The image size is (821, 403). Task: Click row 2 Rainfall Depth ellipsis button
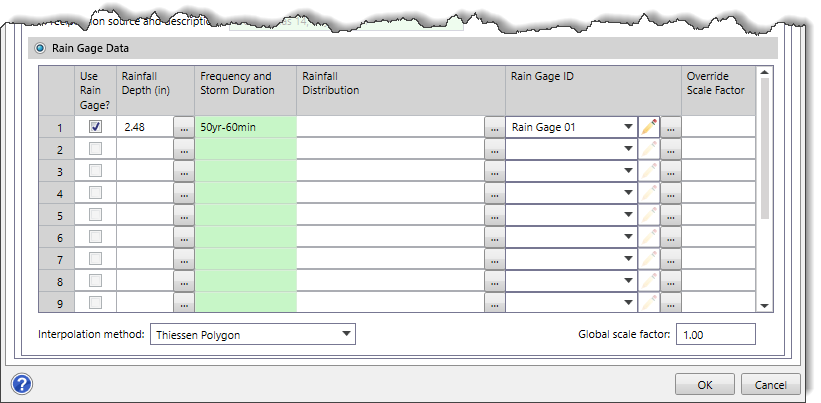[x=183, y=149]
